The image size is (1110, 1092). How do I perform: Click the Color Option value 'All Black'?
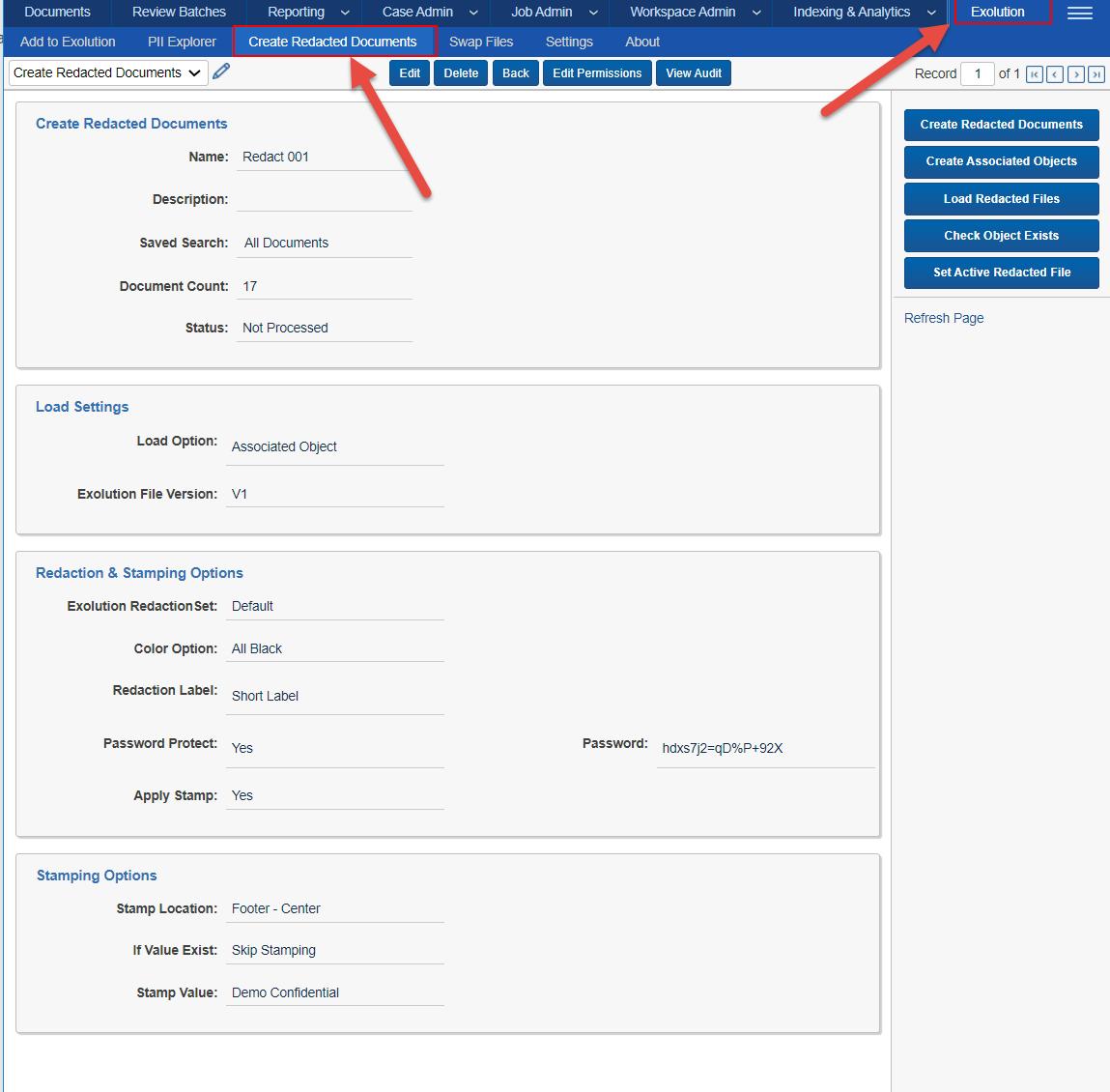[x=256, y=648]
